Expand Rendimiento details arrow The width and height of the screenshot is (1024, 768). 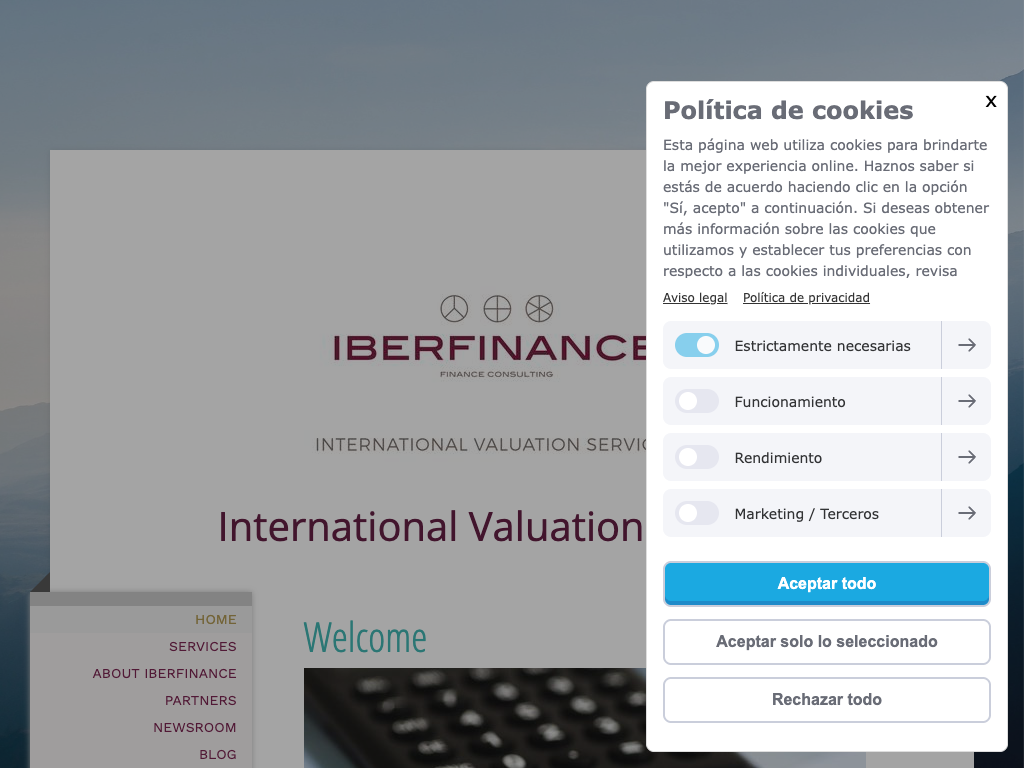(966, 457)
